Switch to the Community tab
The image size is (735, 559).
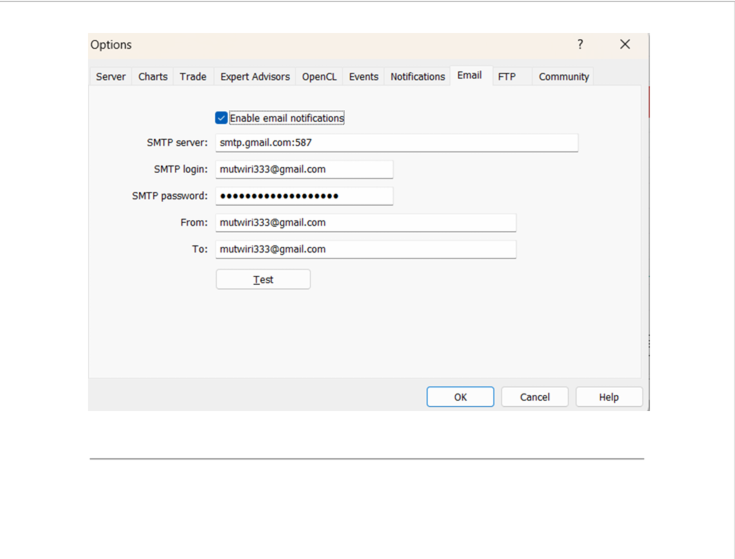click(563, 77)
